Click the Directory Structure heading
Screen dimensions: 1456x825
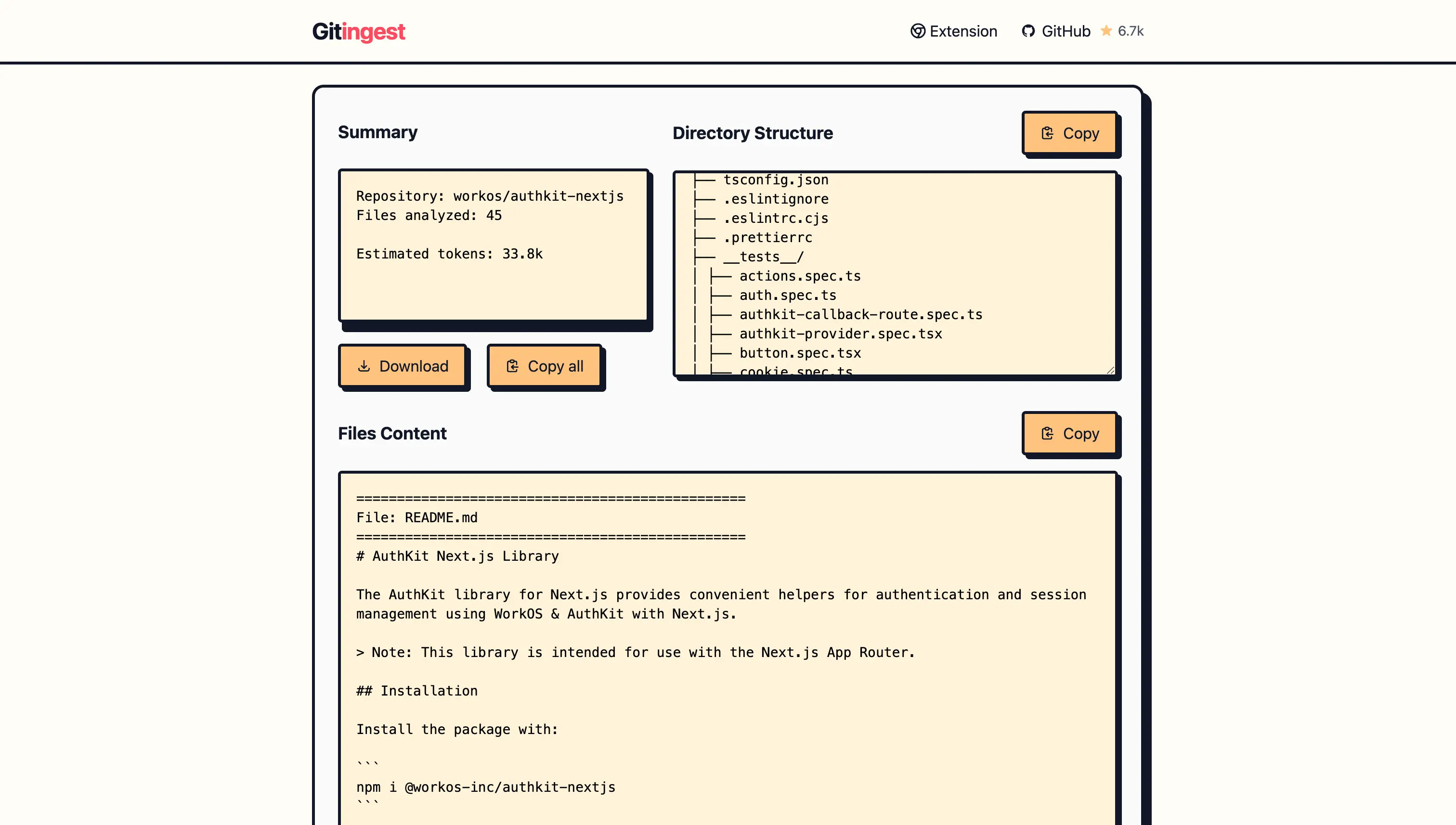coord(753,133)
